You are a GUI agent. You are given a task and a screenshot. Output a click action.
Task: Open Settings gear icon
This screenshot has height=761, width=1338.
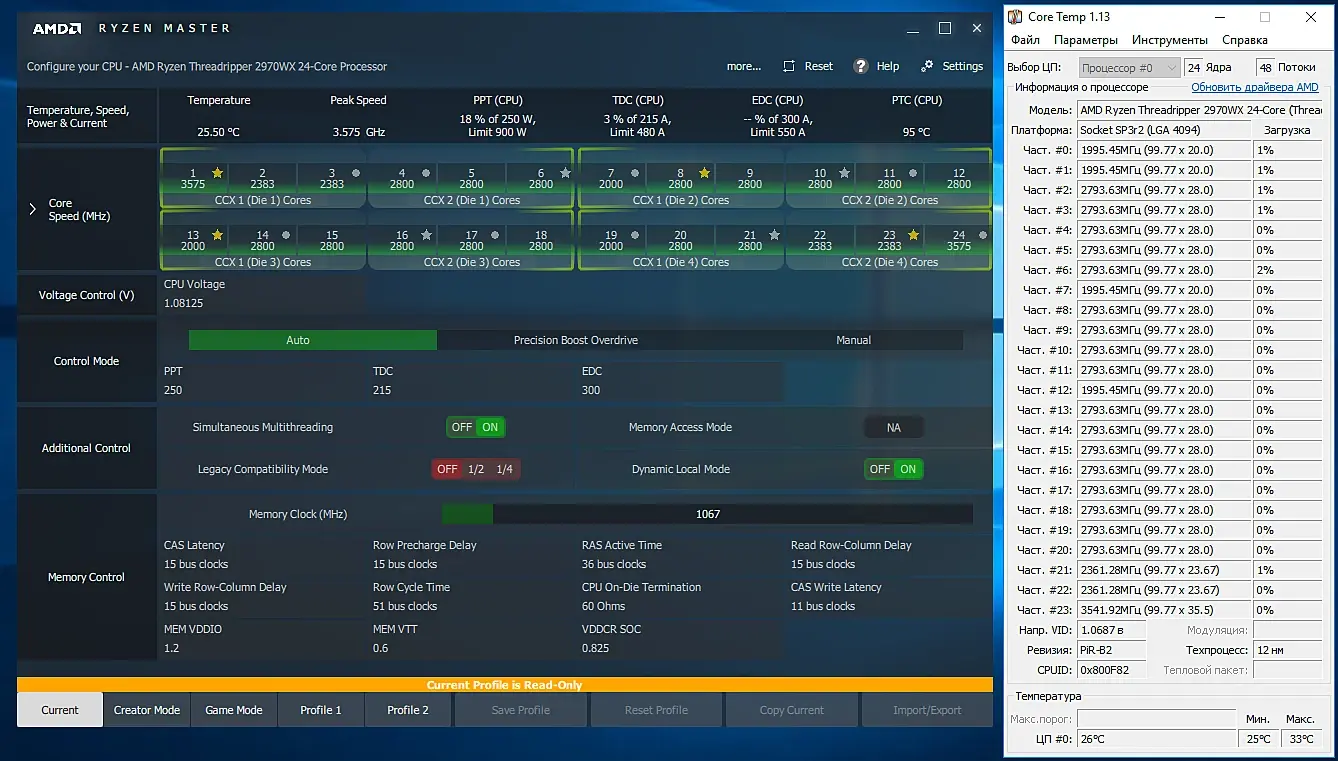(x=927, y=66)
